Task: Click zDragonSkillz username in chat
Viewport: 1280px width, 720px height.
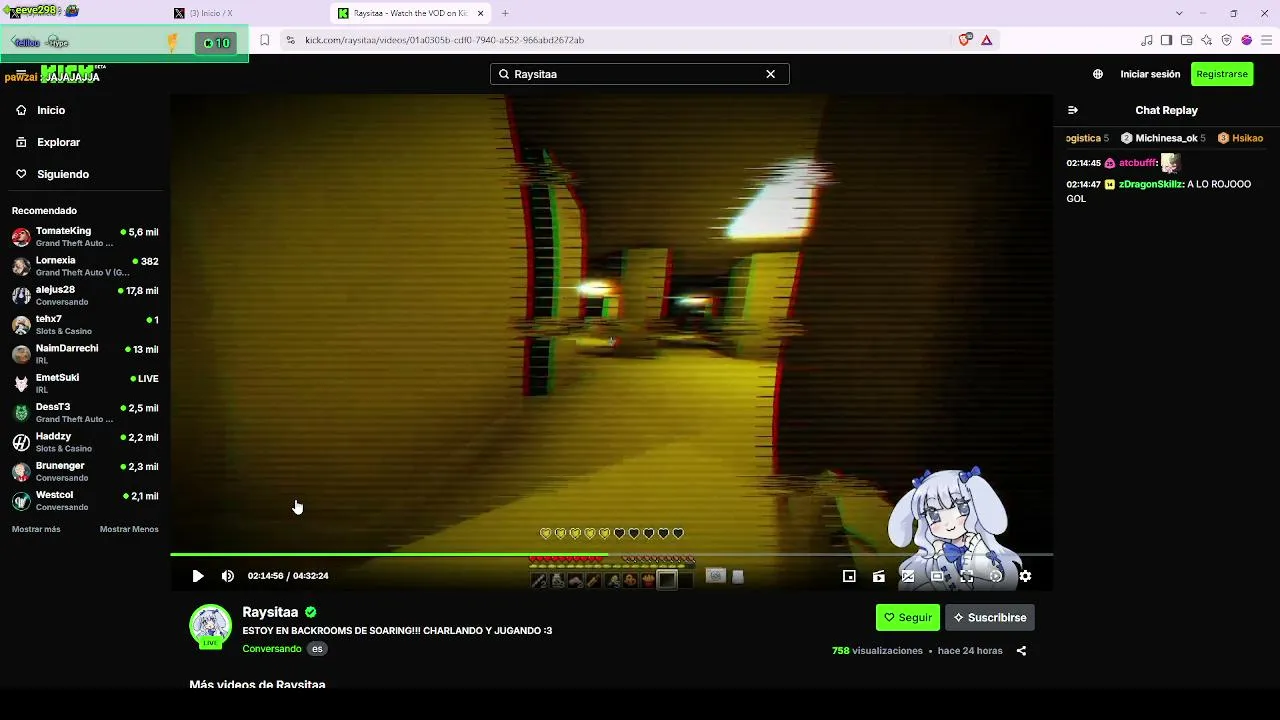Action: (1151, 184)
